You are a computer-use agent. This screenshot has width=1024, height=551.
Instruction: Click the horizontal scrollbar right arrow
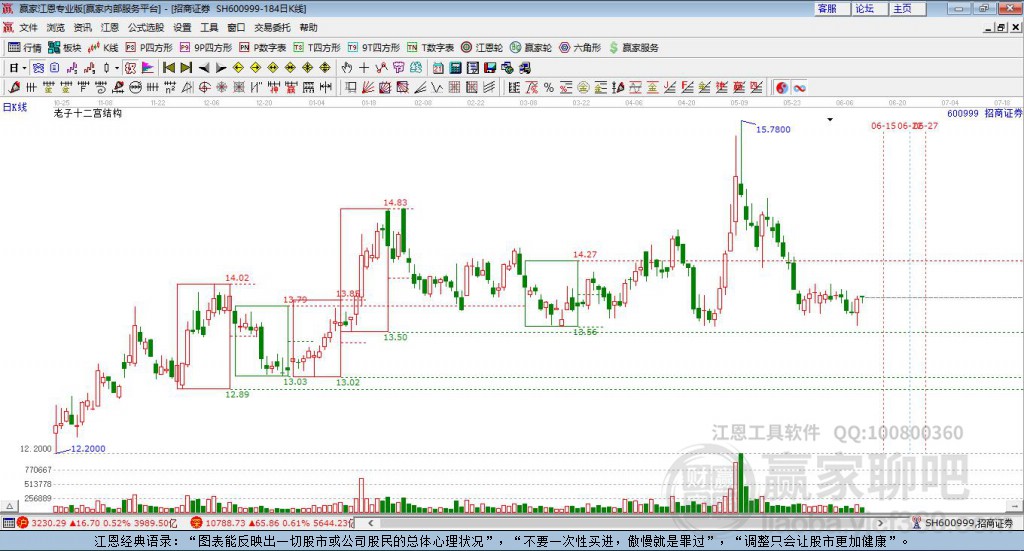point(880,523)
